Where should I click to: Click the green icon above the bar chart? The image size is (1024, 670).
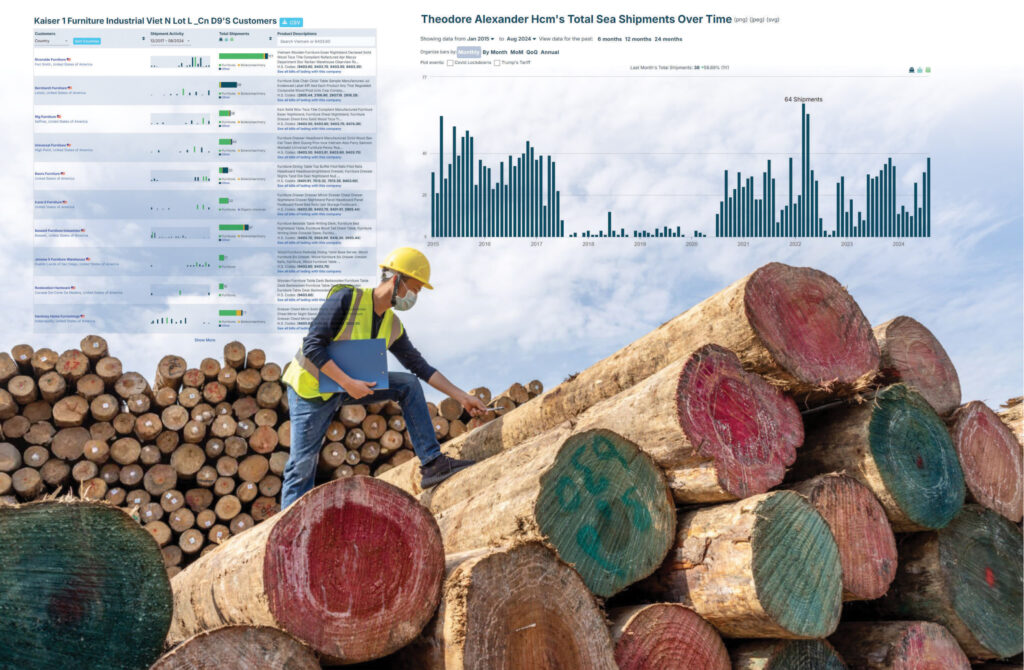927,70
